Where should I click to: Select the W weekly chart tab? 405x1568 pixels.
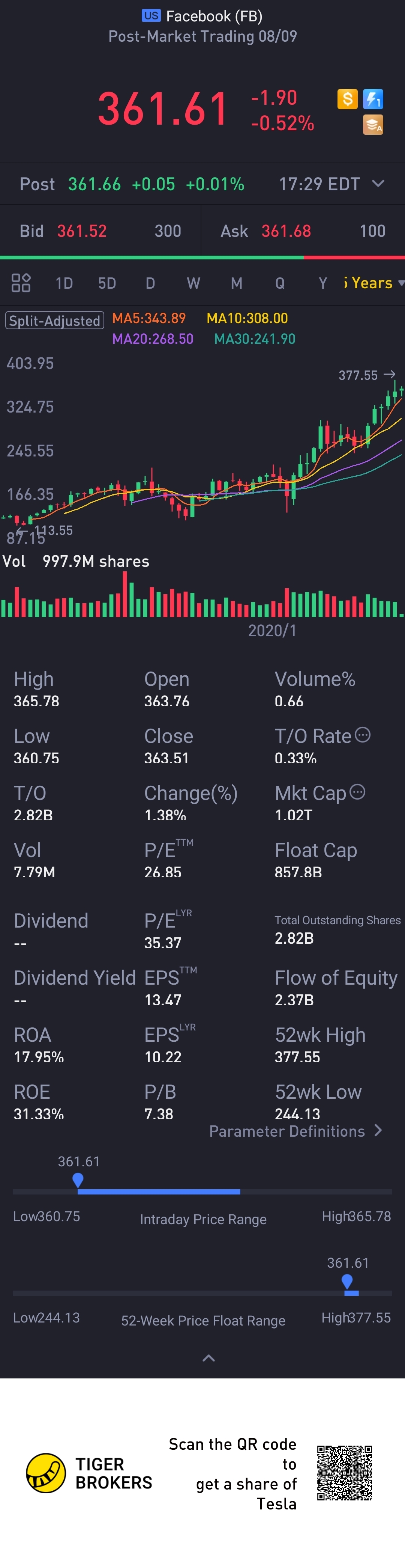(x=193, y=283)
